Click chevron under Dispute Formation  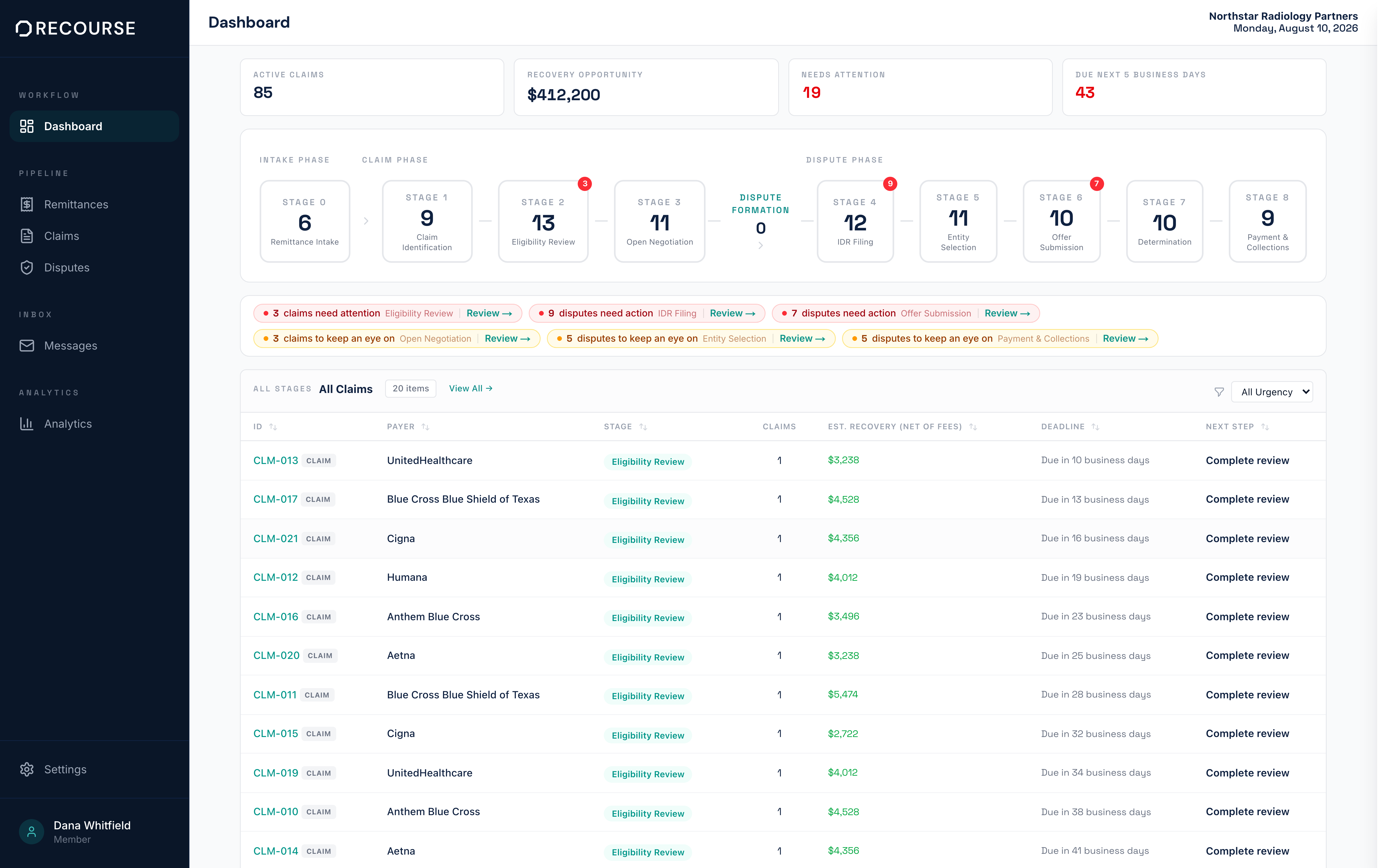761,246
